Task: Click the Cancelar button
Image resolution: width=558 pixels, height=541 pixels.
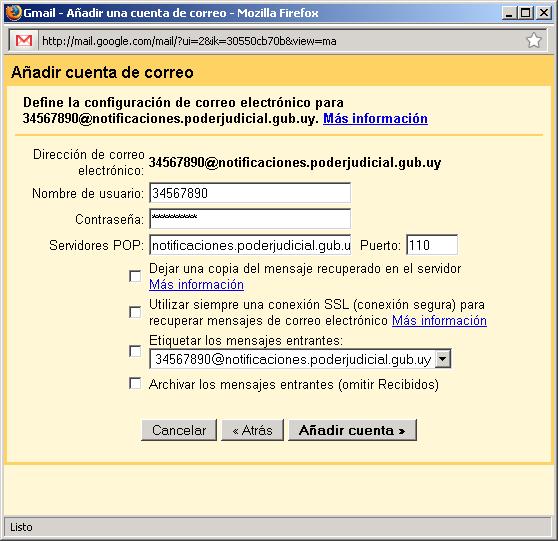Action: click(x=179, y=430)
